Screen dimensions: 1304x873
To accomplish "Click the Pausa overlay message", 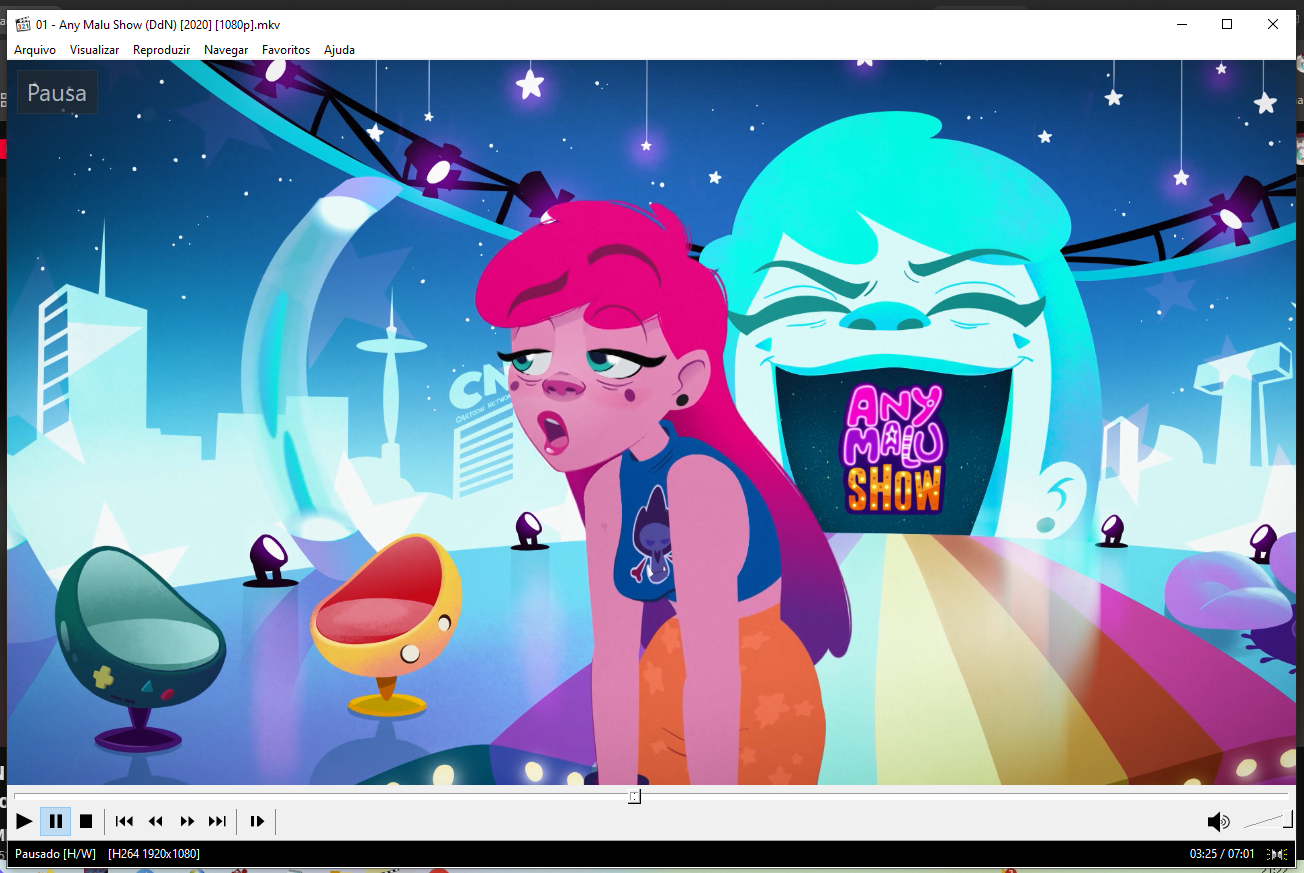I will point(57,93).
